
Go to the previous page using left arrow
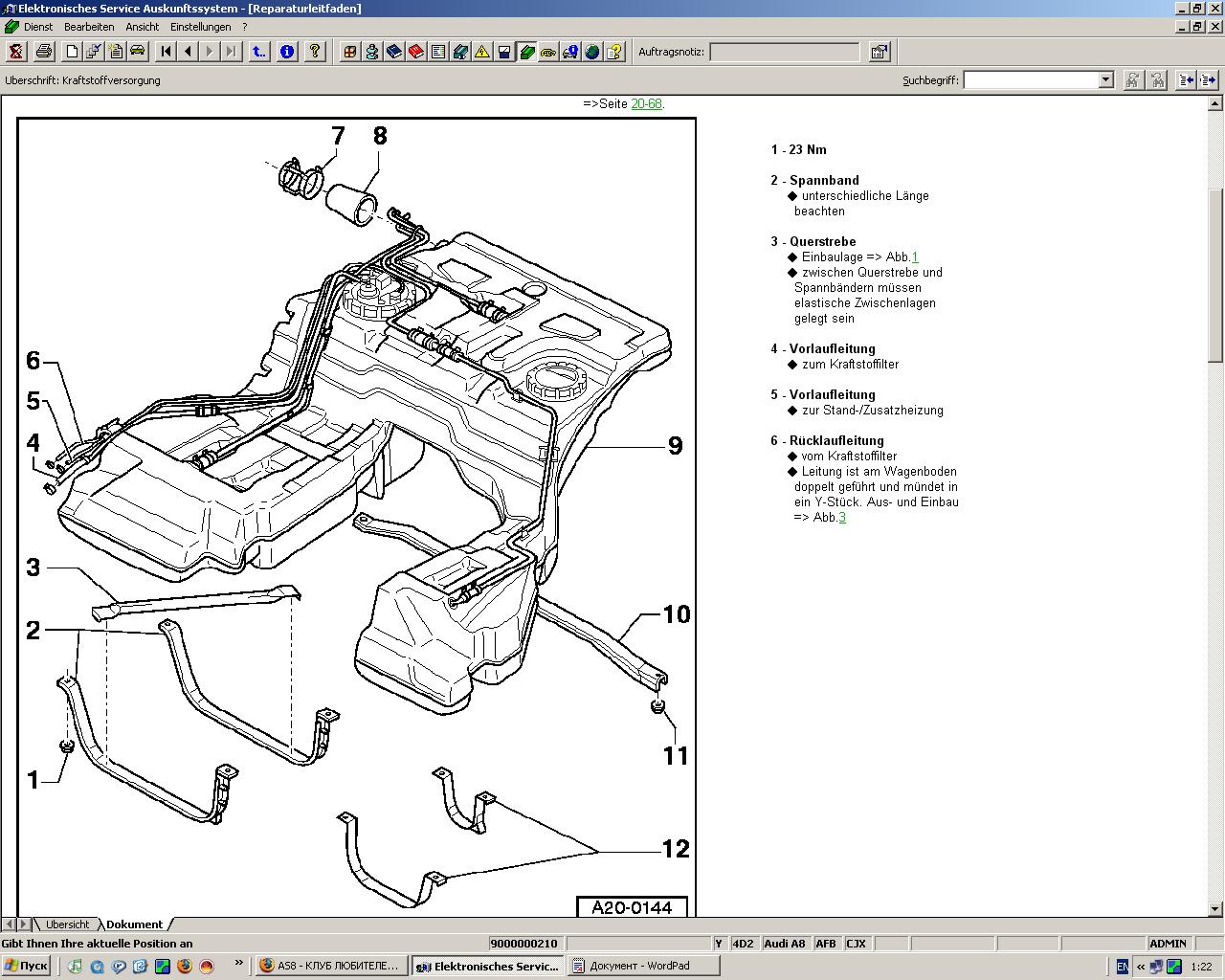click(x=188, y=52)
